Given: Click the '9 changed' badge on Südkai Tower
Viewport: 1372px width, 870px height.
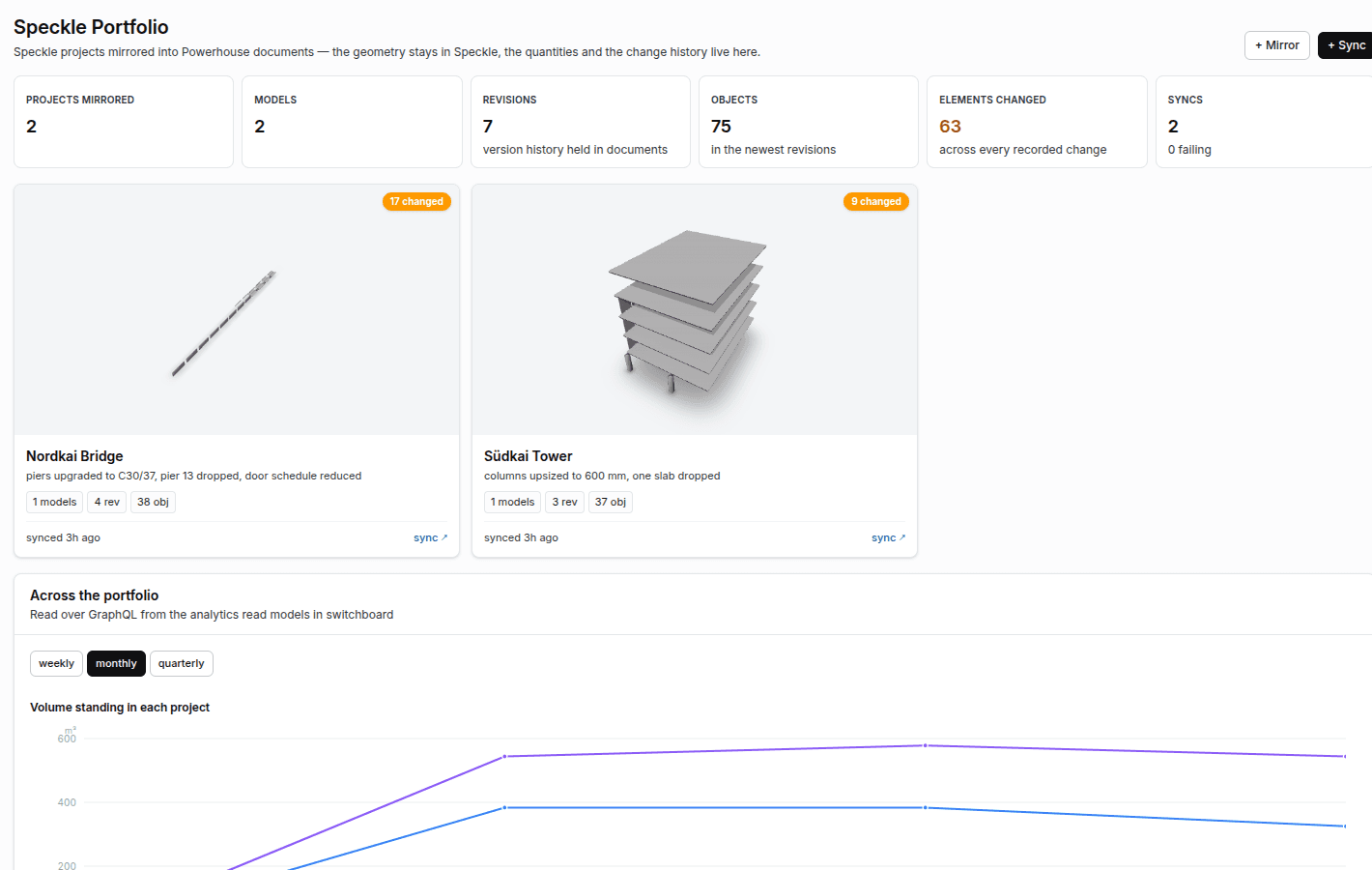Looking at the screenshot, I should 876,201.
